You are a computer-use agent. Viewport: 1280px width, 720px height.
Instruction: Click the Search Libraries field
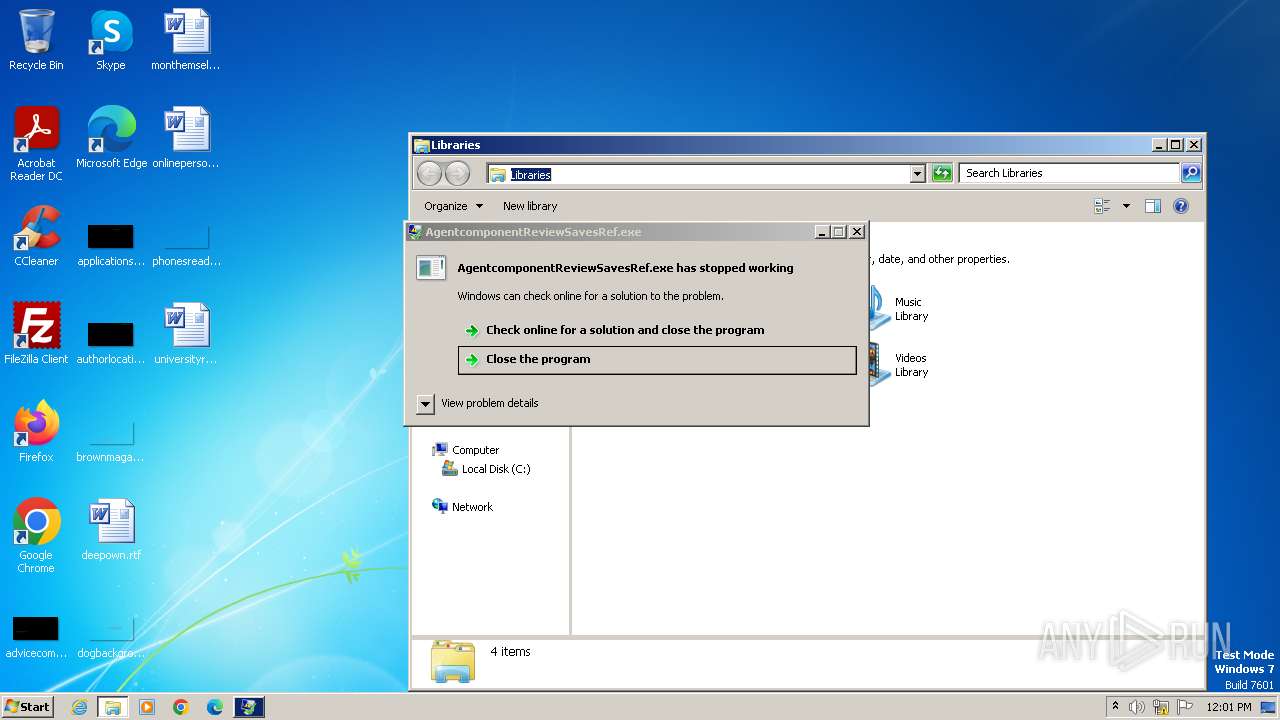(1069, 173)
